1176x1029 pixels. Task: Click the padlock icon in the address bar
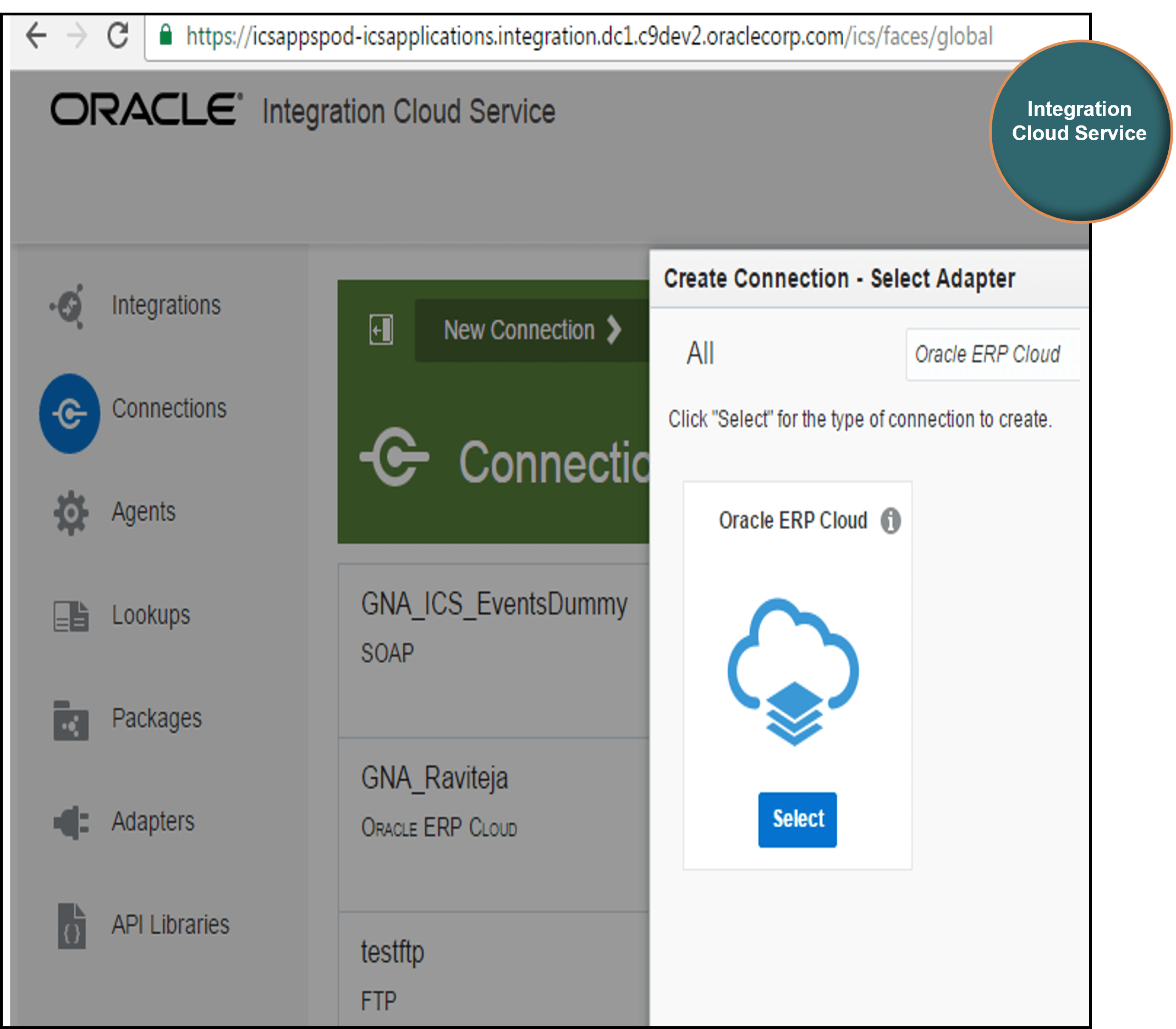click(166, 36)
